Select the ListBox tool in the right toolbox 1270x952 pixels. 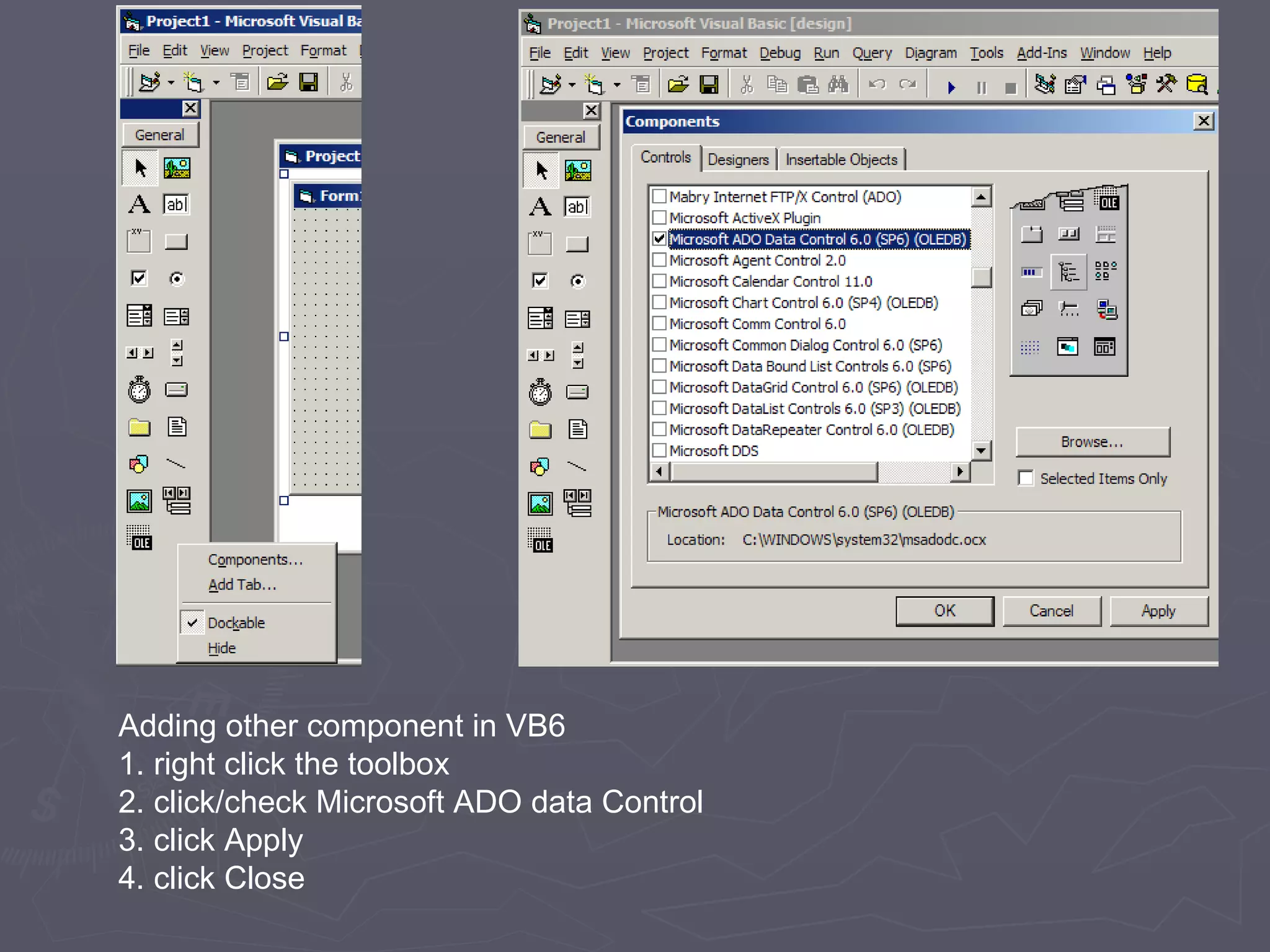point(577,319)
